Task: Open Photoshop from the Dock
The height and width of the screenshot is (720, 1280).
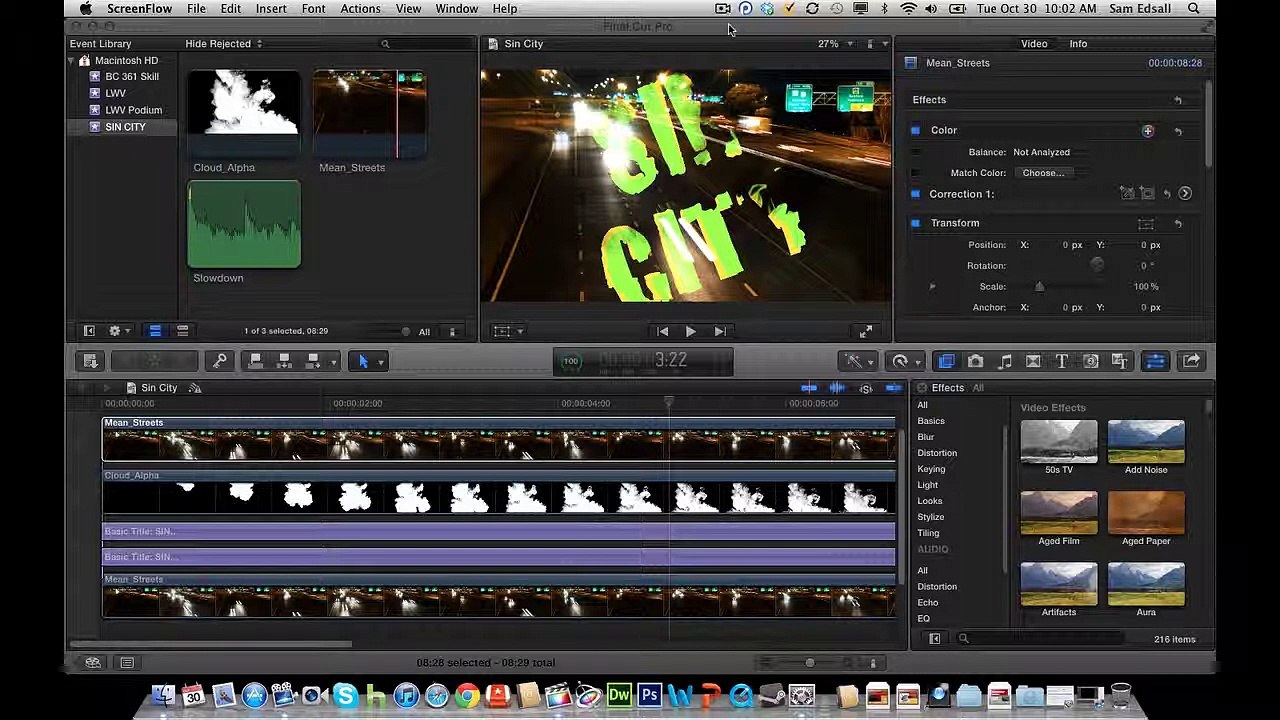Action: [x=650, y=695]
